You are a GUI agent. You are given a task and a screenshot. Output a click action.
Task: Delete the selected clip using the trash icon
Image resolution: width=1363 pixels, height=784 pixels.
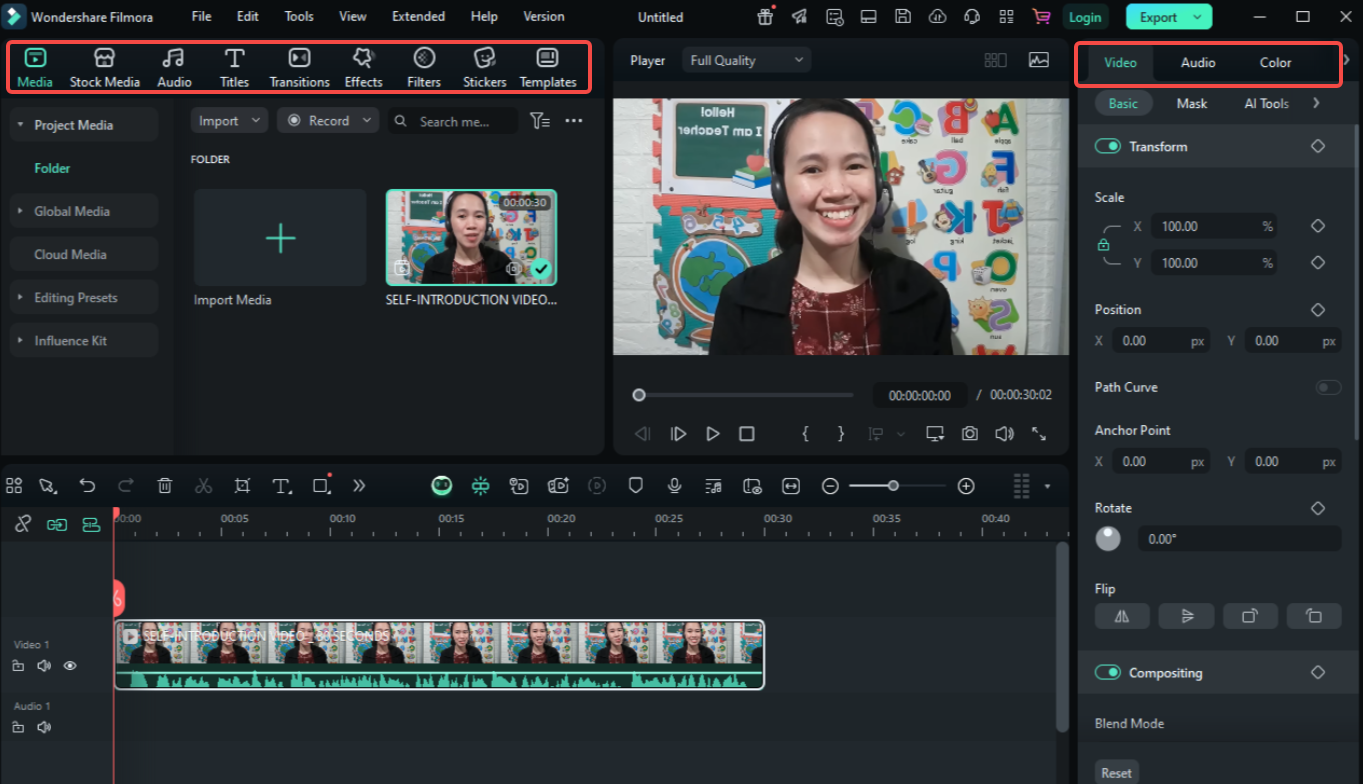point(165,485)
